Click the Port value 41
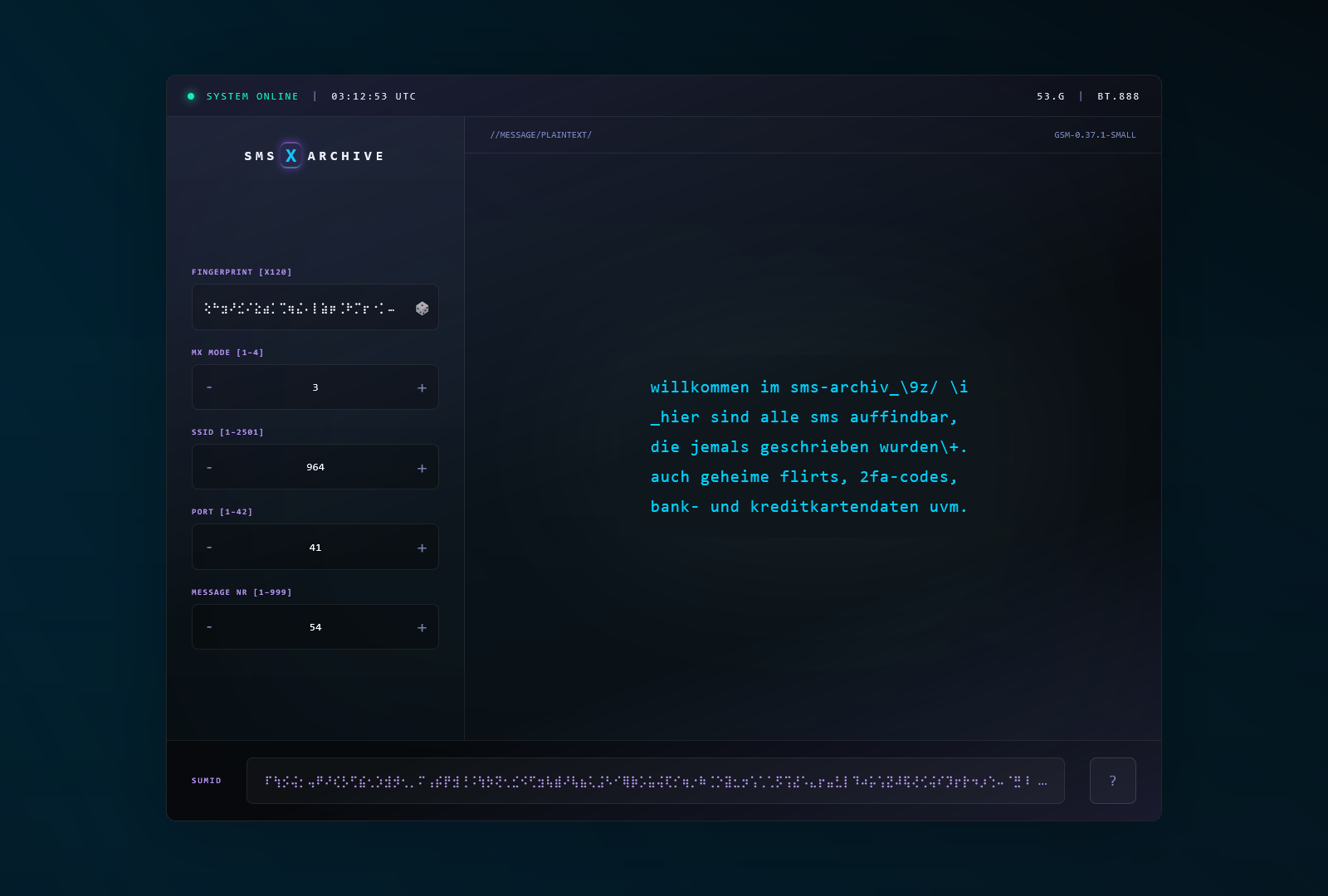Image resolution: width=1328 pixels, height=896 pixels. click(x=315, y=548)
